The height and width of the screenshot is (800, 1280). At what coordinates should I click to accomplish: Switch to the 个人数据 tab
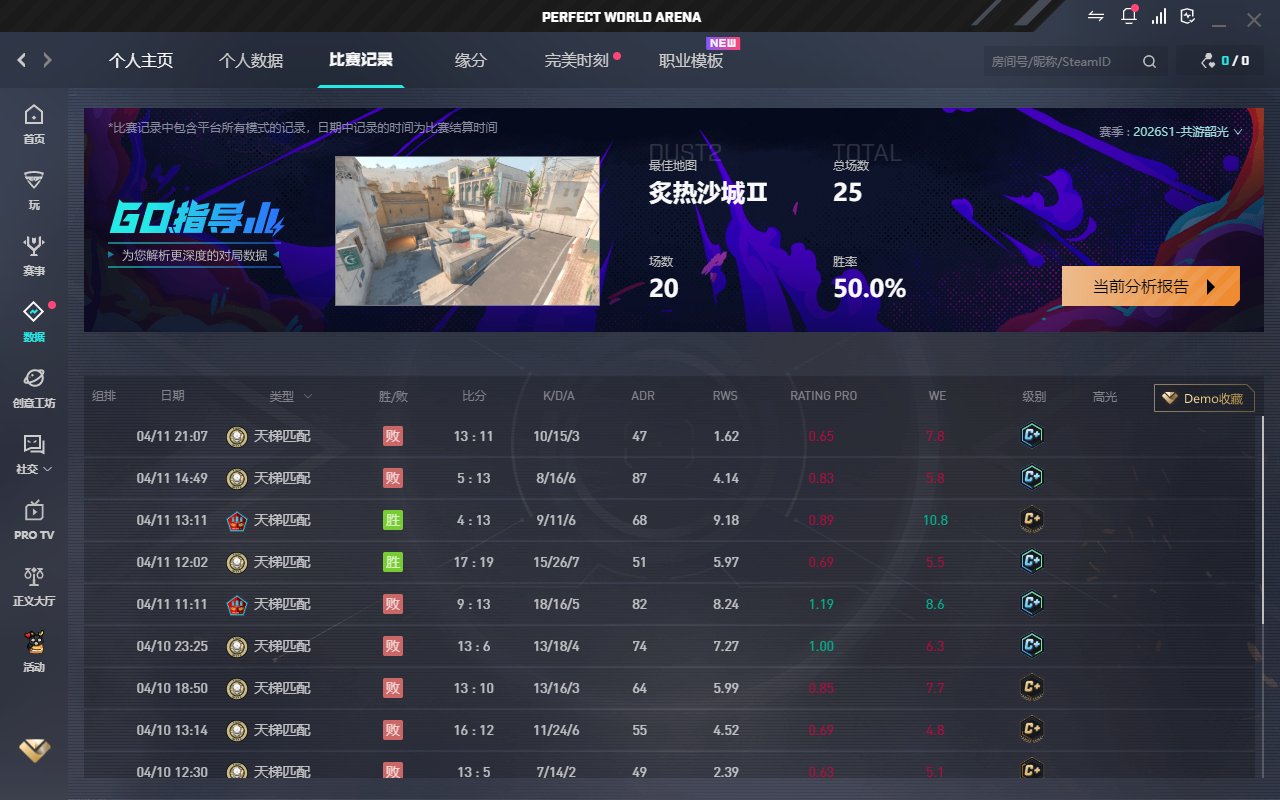[251, 61]
